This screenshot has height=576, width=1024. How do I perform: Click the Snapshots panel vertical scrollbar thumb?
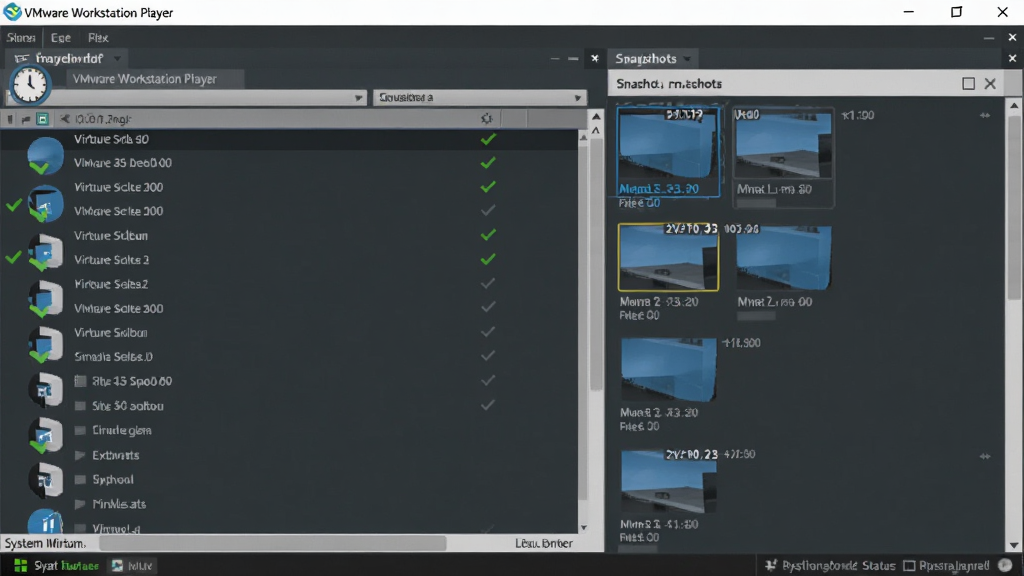point(1014,209)
